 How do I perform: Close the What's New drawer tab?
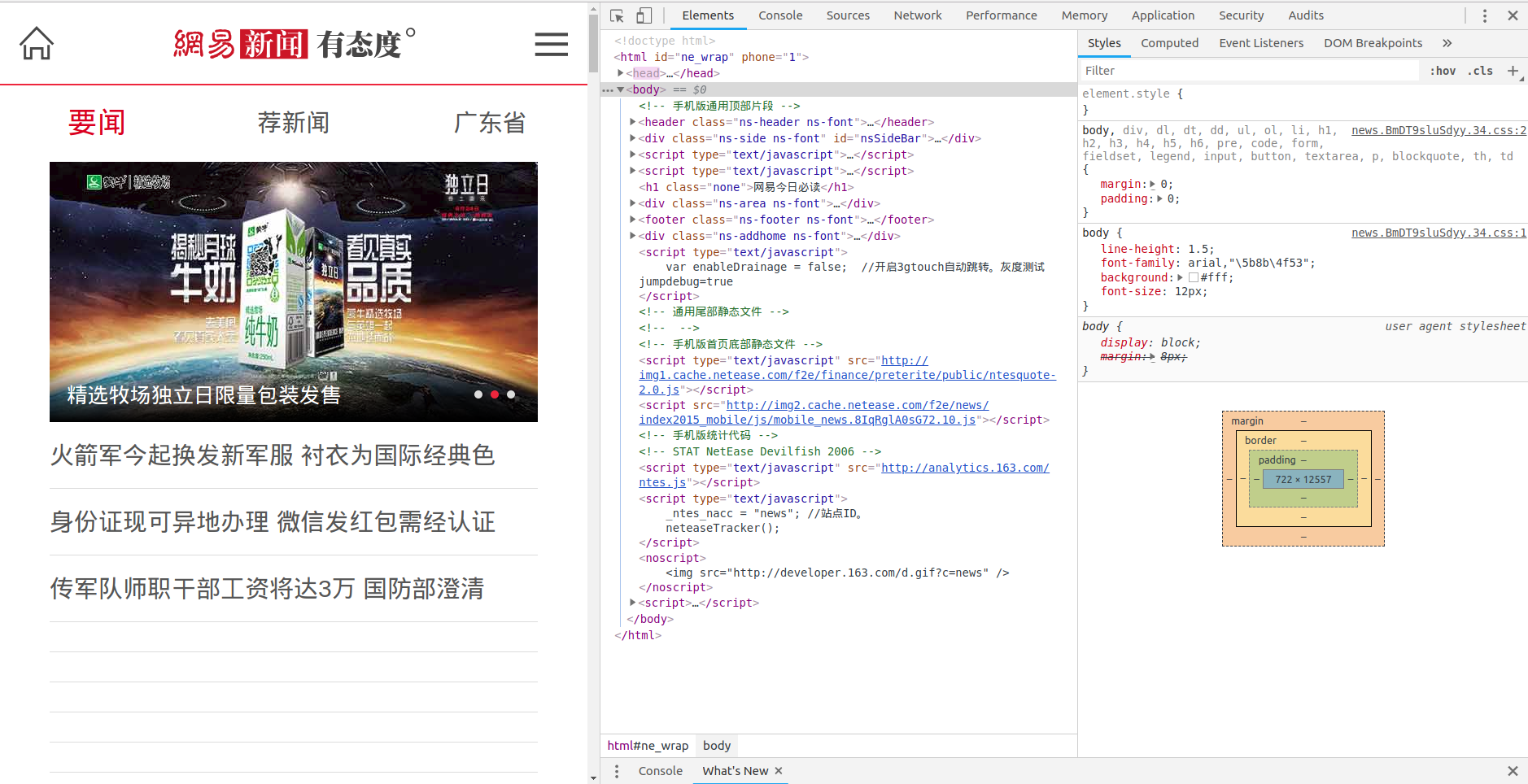[x=779, y=771]
